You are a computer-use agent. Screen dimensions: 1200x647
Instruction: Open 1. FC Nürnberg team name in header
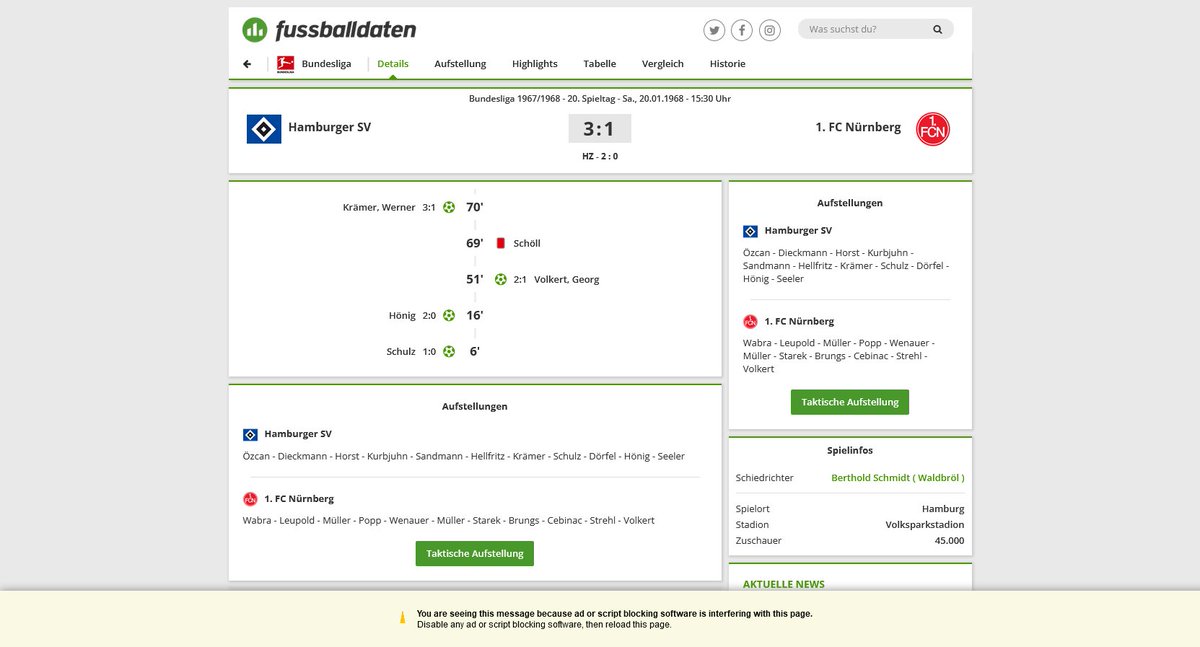(858, 127)
